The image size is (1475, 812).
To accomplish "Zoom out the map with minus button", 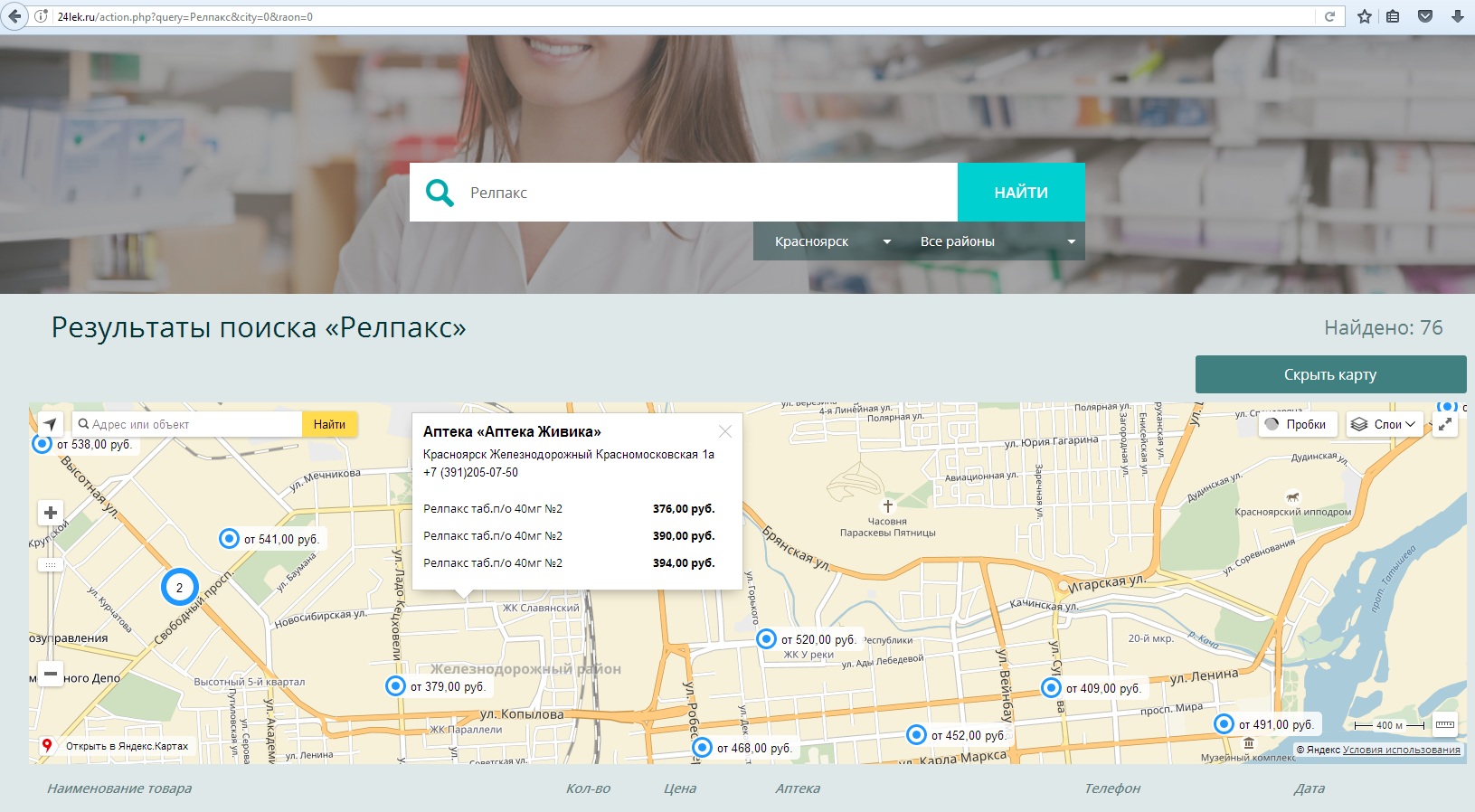I will 51,674.
